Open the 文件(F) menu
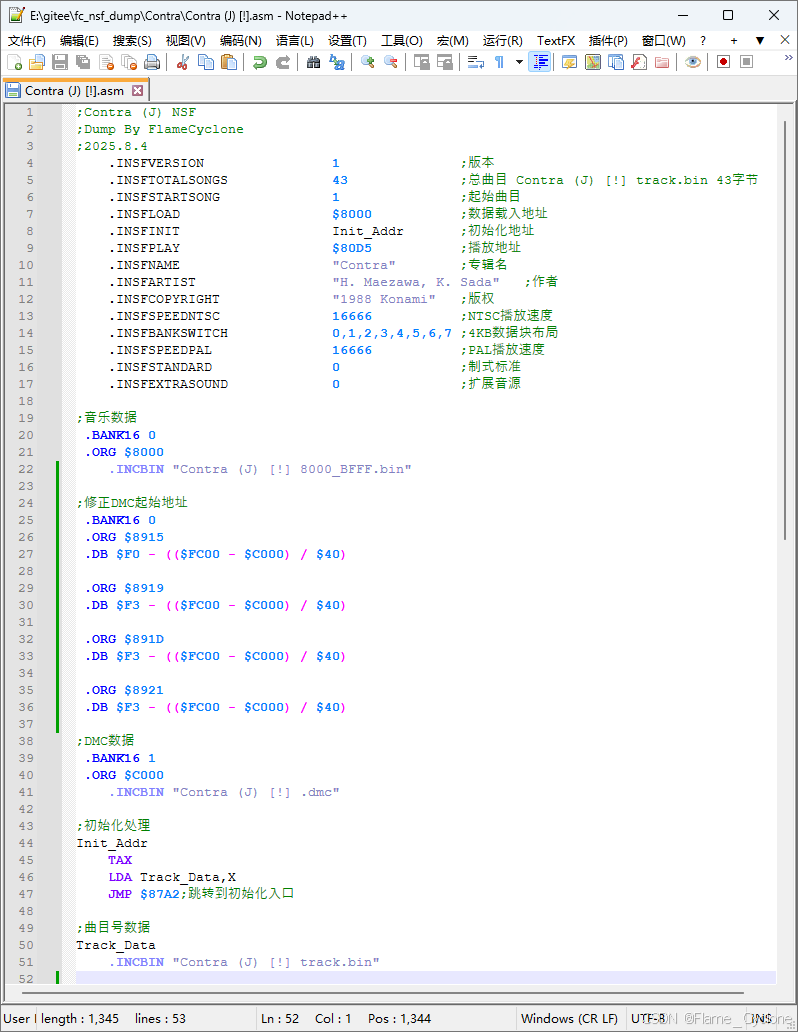 point(27,41)
